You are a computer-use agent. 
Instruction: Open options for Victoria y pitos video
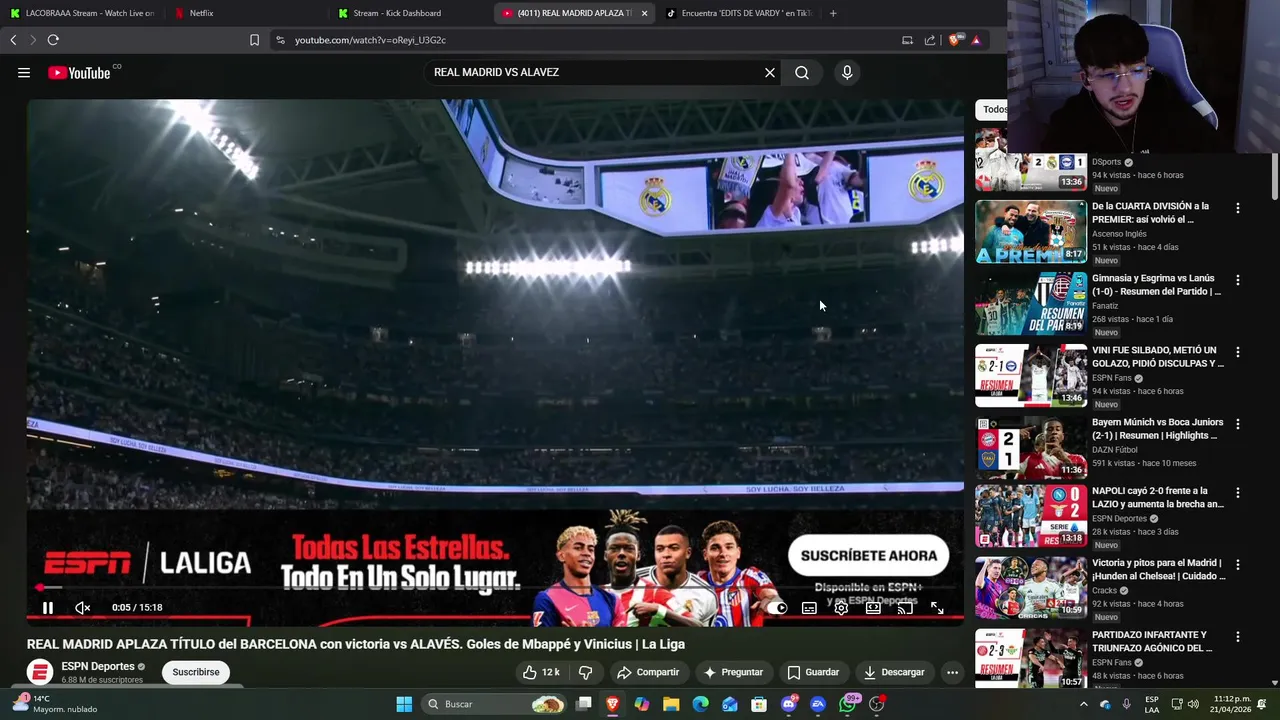(x=1238, y=565)
